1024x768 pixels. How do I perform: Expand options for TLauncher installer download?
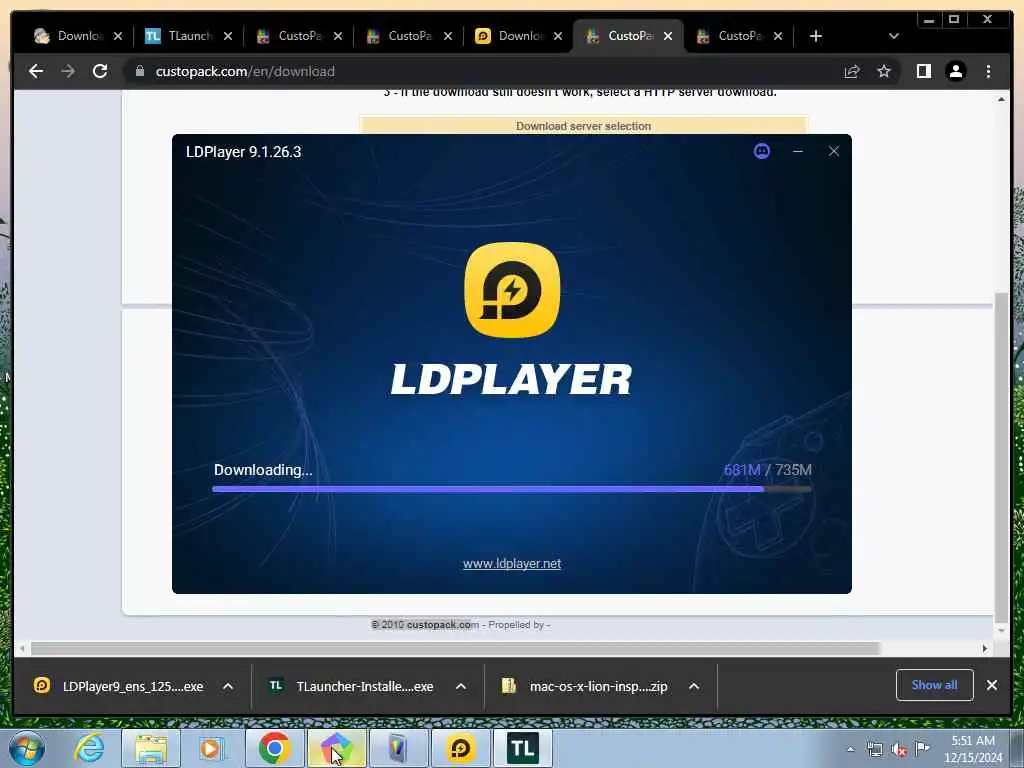tap(461, 686)
